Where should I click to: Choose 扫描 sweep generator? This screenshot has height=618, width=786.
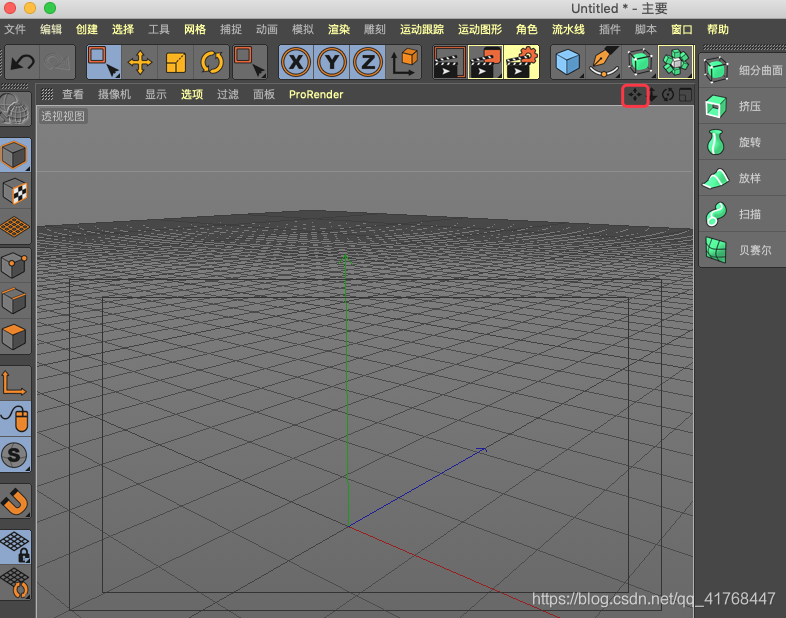pos(743,214)
